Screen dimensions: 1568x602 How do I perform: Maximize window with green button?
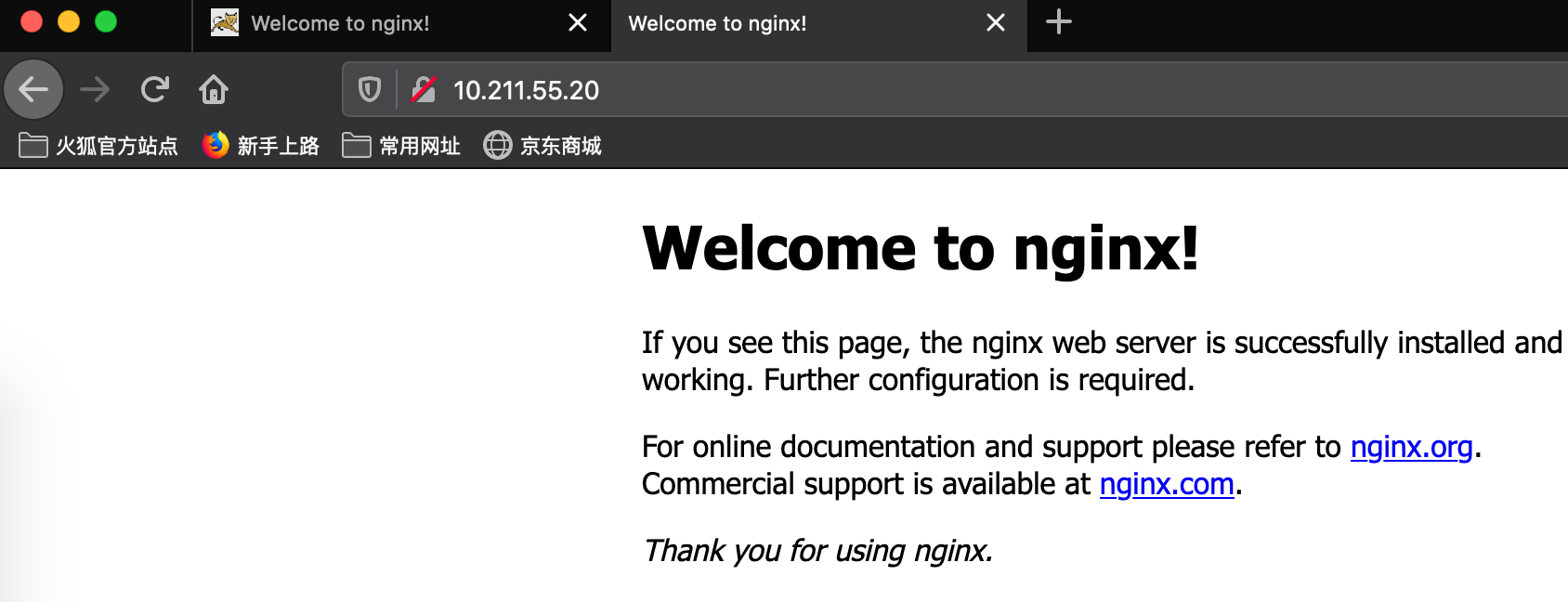coord(106,21)
